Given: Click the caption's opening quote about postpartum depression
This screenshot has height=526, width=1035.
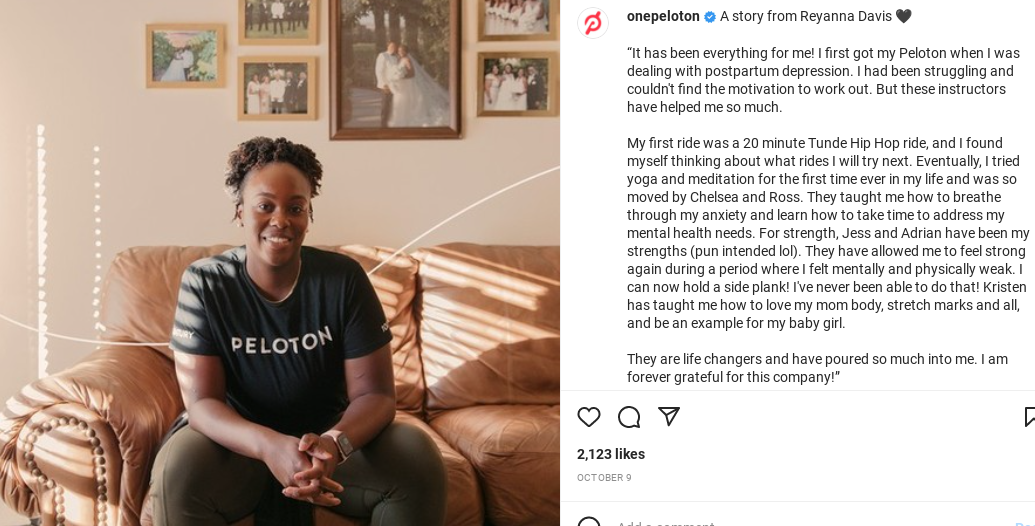Looking at the screenshot, I should (x=822, y=80).
